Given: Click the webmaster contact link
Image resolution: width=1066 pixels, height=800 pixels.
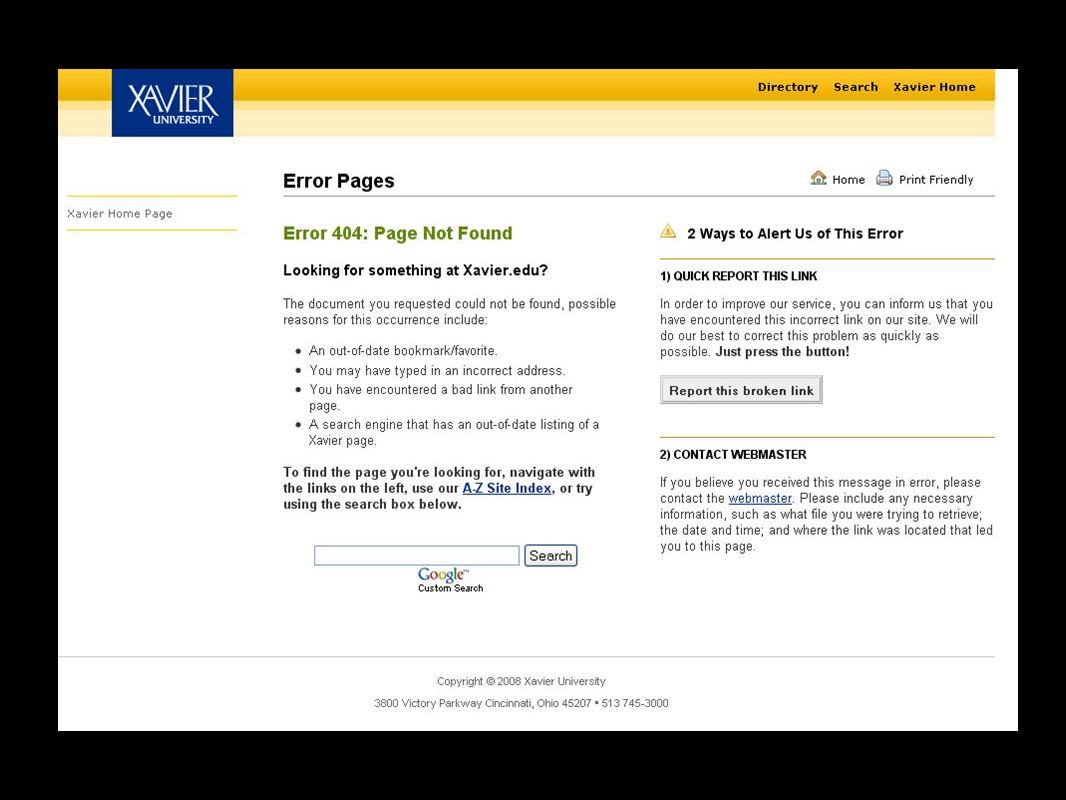Looking at the screenshot, I should tap(759, 498).
